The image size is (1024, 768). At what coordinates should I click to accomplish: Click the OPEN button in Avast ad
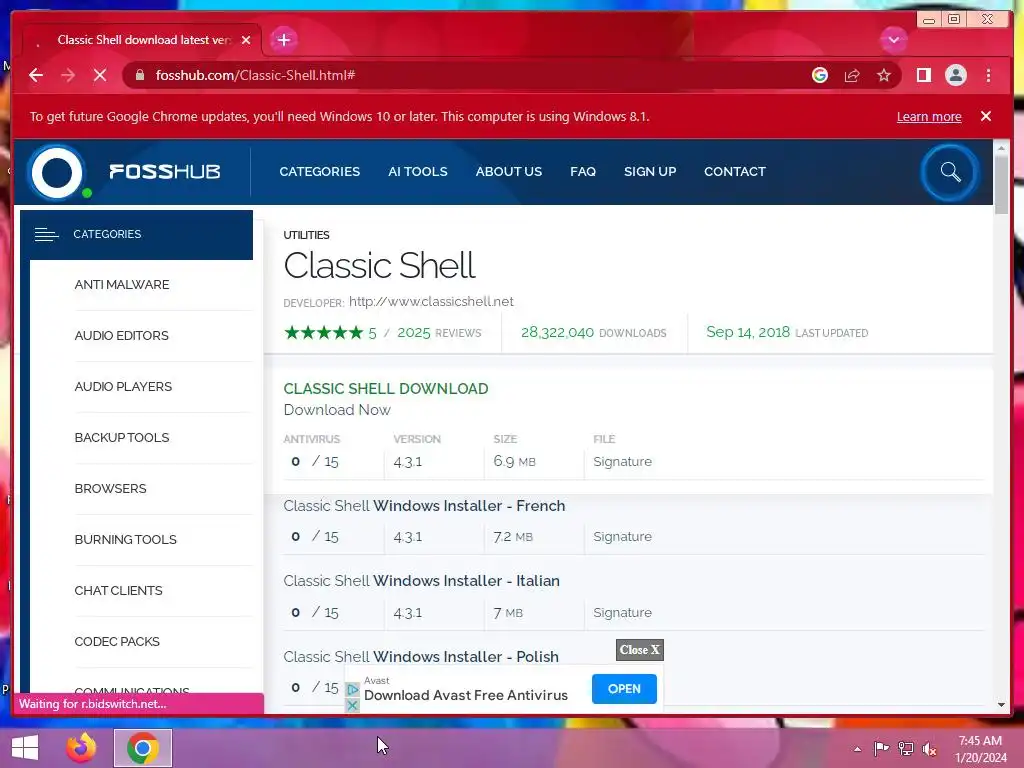pos(624,688)
